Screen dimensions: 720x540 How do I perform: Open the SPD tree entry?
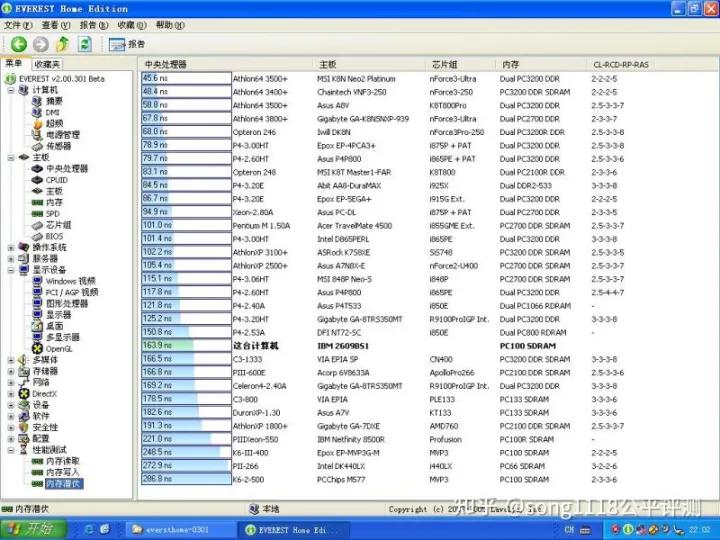point(52,214)
